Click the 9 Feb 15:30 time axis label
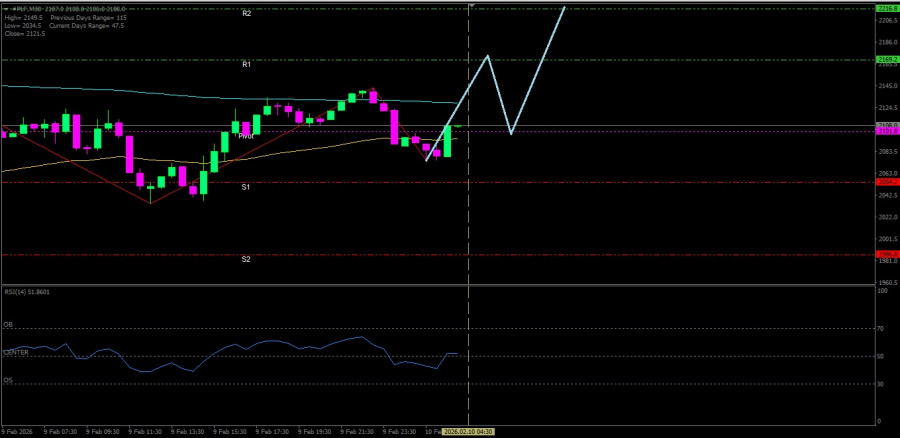The width and height of the screenshot is (900, 438). [232, 431]
